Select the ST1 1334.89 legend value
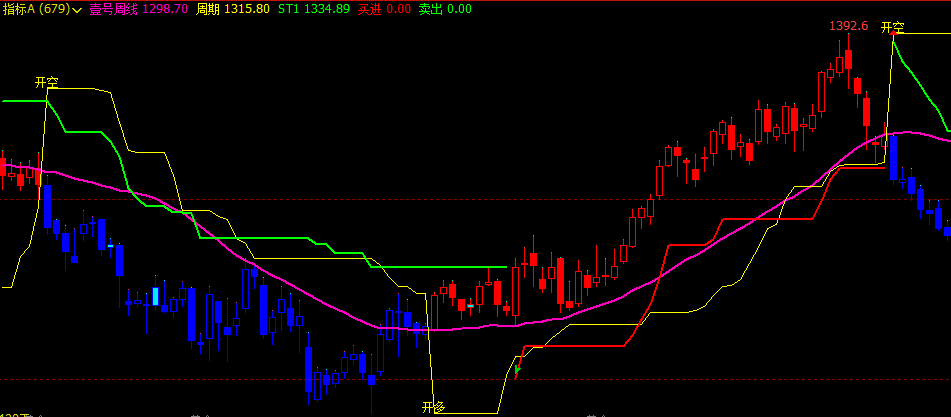The width and height of the screenshot is (951, 417). click(314, 9)
